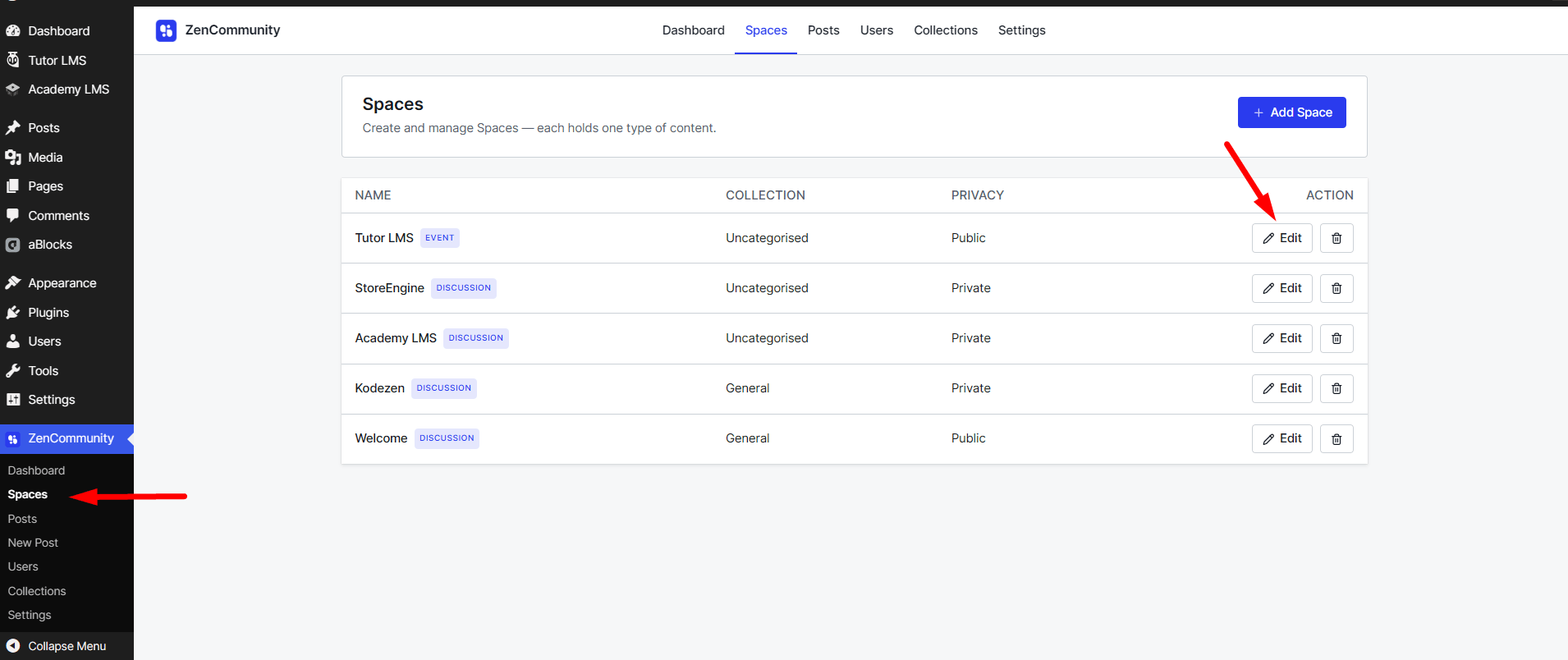This screenshot has height=660, width=1568.
Task: Open WordPress Settings in the main sidebar
Action: click(52, 400)
